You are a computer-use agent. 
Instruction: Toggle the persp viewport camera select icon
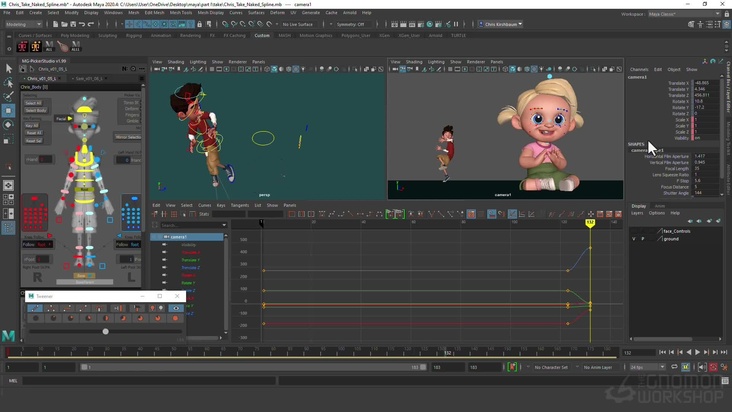tap(157, 69)
